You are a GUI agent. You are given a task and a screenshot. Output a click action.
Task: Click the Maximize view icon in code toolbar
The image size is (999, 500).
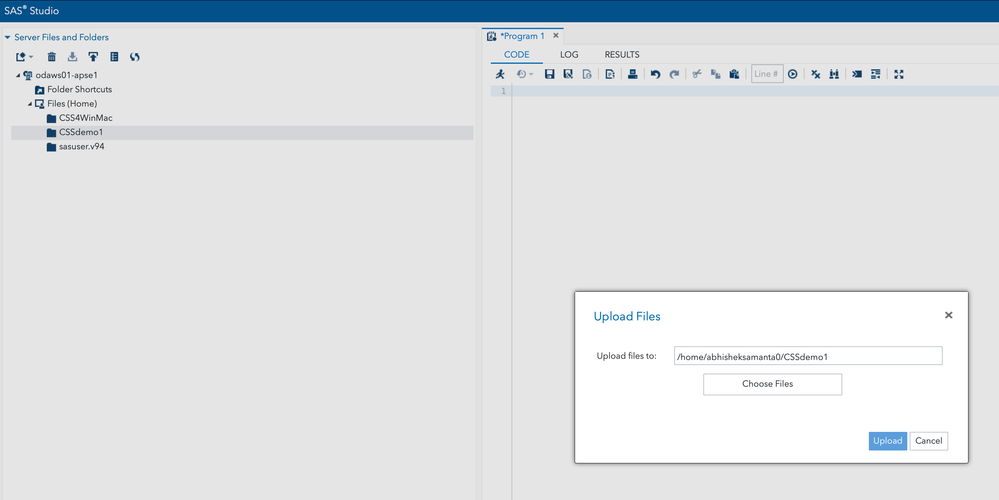pyautogui.click(x=898, y=74)
